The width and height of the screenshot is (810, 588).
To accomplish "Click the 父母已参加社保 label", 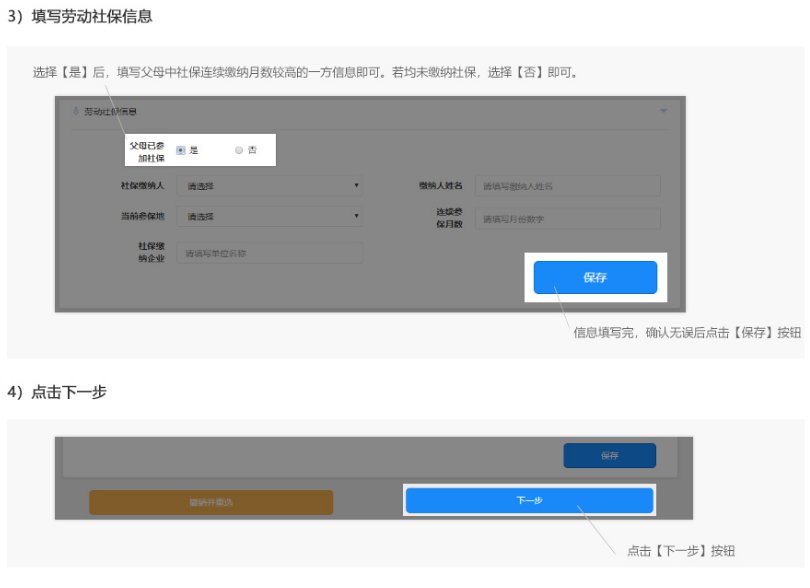I will pyautogui.click(x=147, y=150).
